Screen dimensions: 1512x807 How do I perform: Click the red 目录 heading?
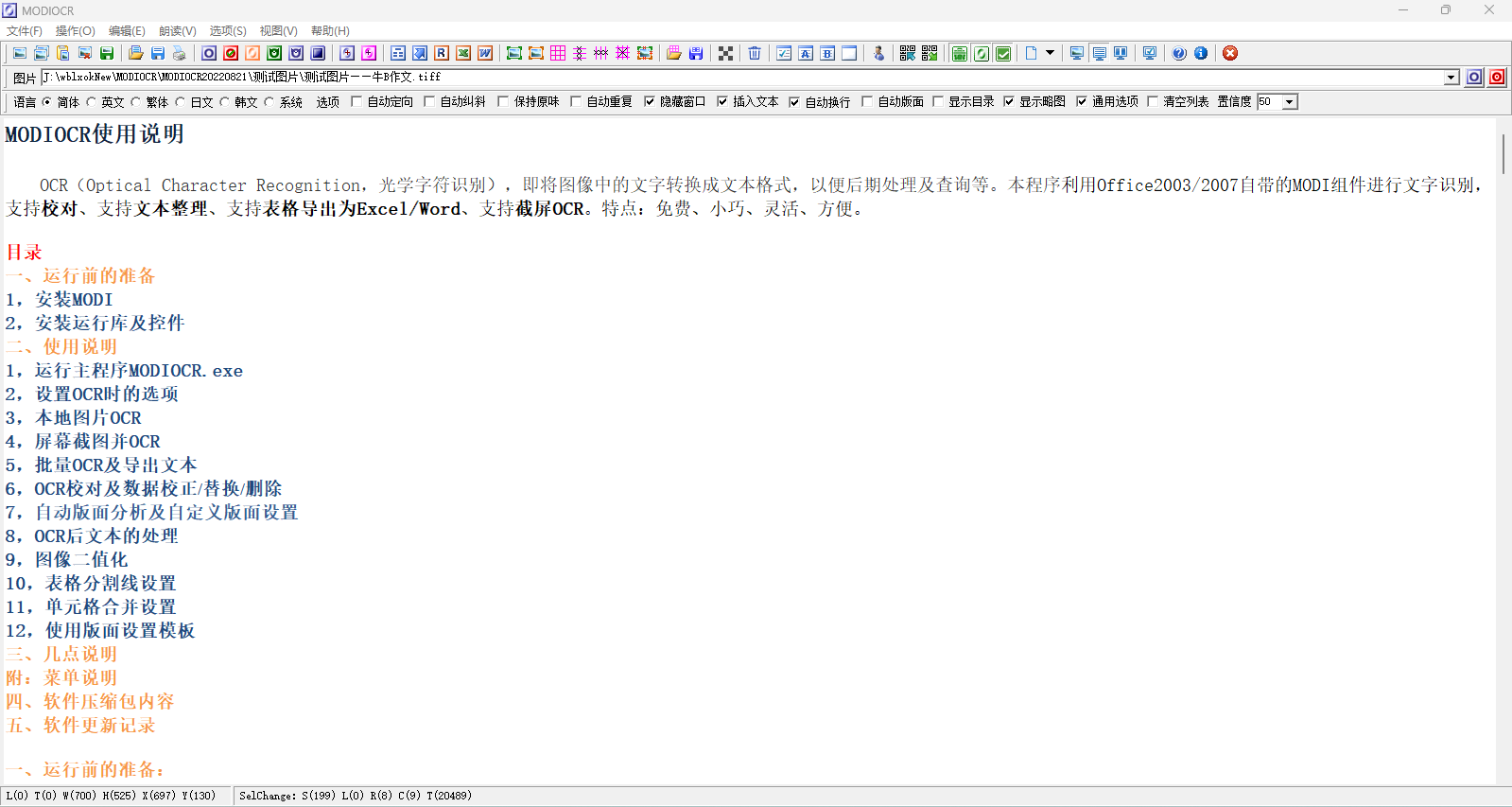tap(24, 253)
